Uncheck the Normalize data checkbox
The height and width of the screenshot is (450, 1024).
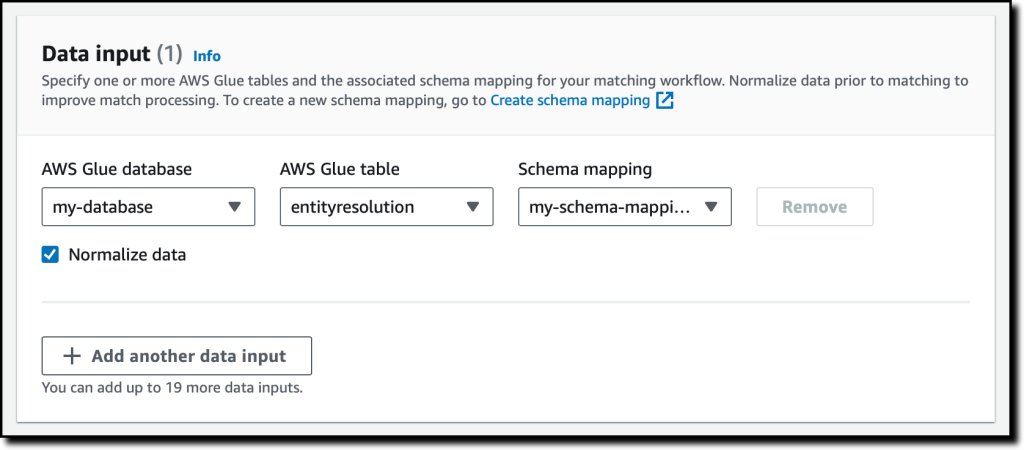tap(50, 255)
